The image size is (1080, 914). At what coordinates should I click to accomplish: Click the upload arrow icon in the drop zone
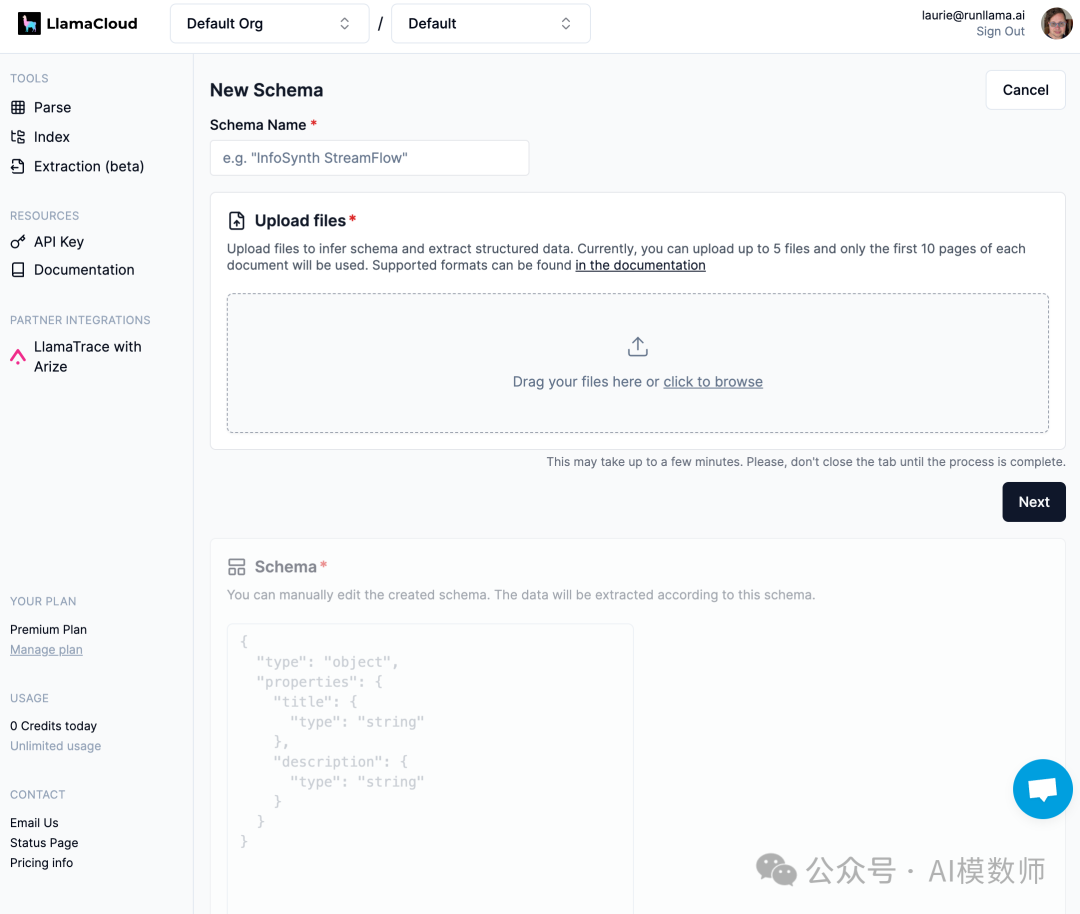(637, 346)
